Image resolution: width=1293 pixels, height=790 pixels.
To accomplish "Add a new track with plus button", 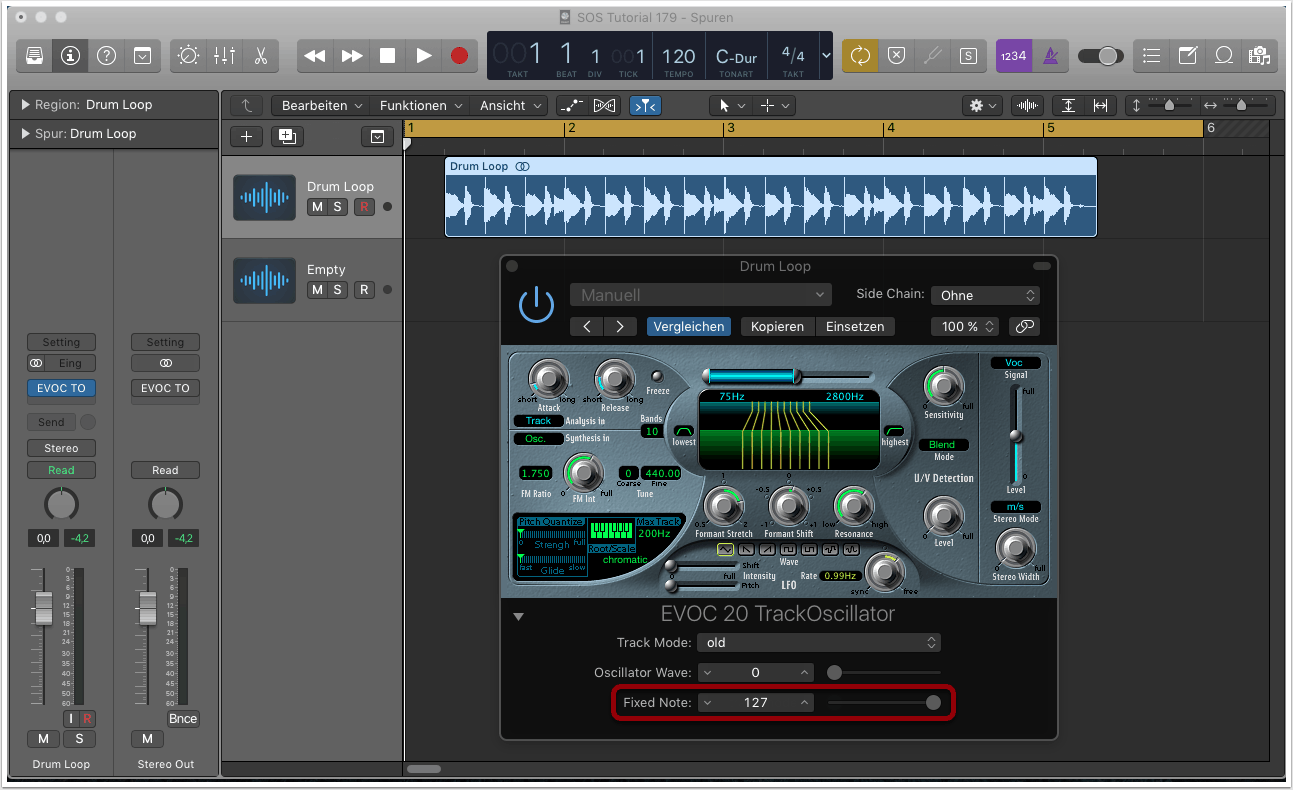I will click(247, 137).
